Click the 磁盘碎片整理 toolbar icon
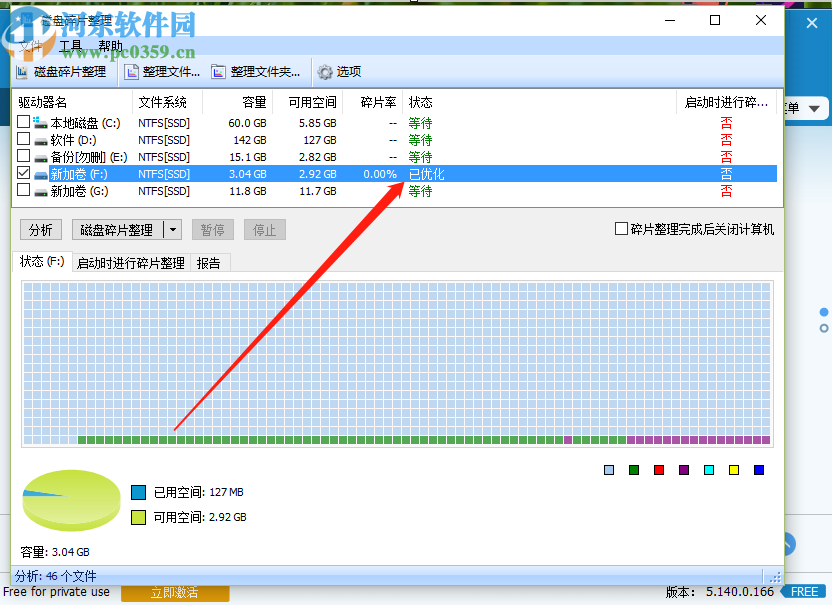This screenshot has height=605, width=832. point(22,72)
